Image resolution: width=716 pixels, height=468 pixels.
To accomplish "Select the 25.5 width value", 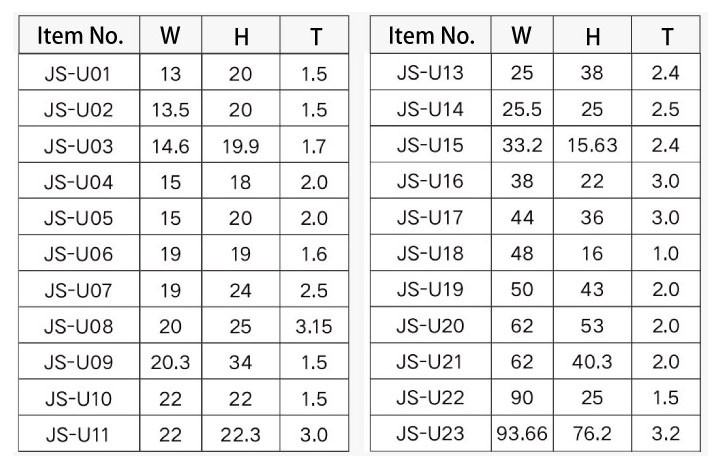I will click(x=521, y=110).
